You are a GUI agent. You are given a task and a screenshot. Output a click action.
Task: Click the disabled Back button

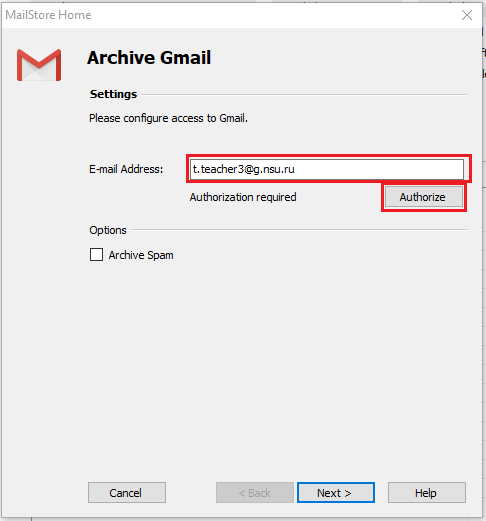point(255,492)
